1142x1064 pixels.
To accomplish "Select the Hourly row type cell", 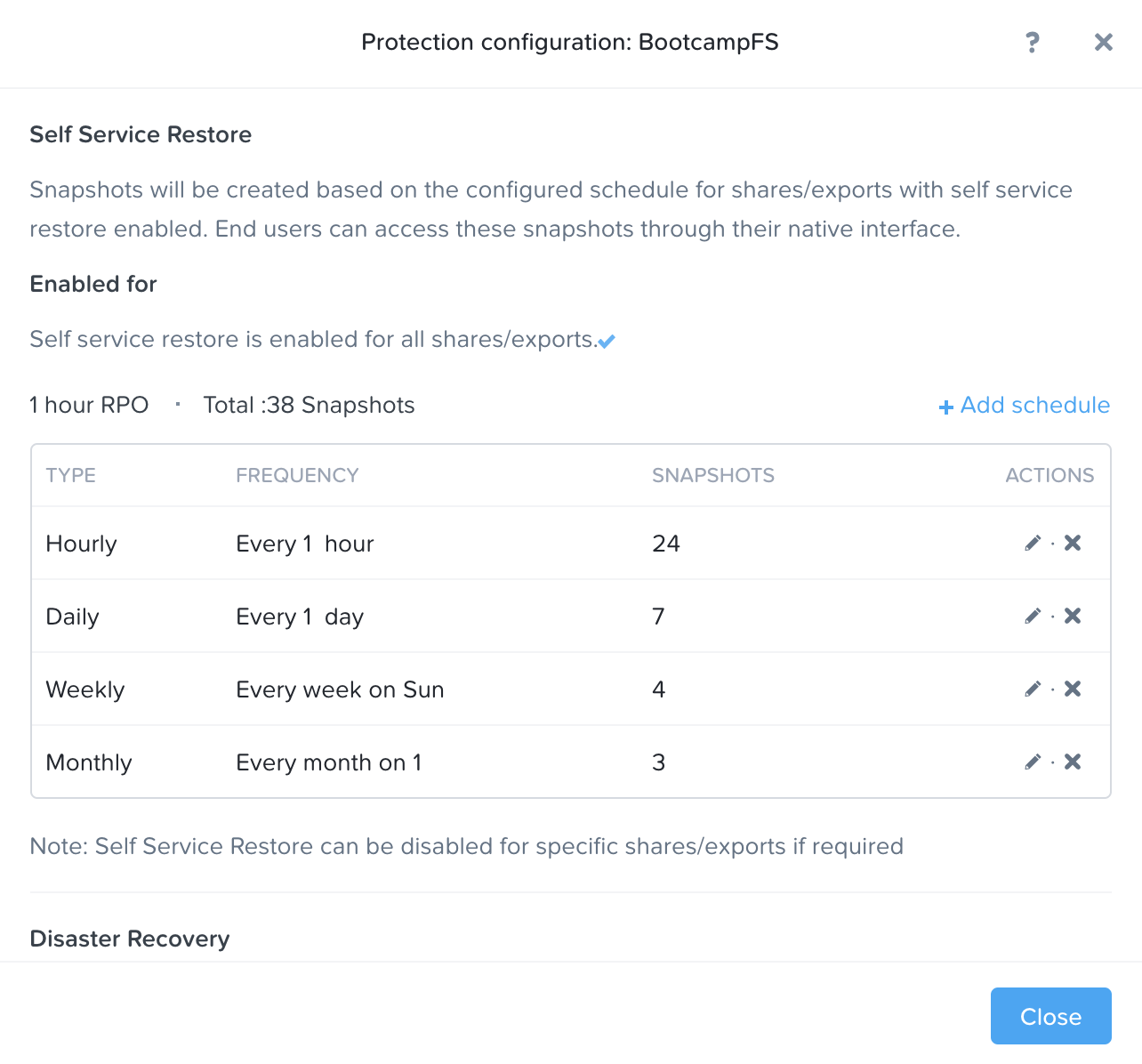I will (81, 544).
